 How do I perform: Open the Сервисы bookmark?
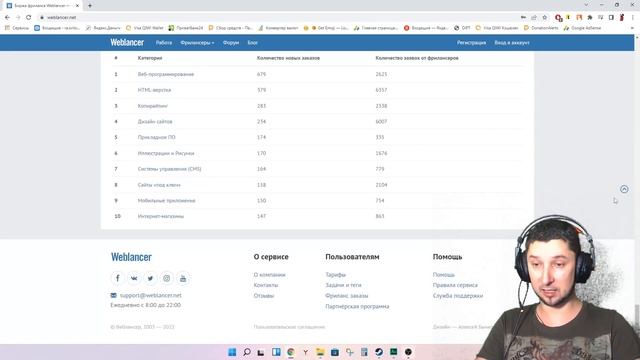[x=17, y=28]
